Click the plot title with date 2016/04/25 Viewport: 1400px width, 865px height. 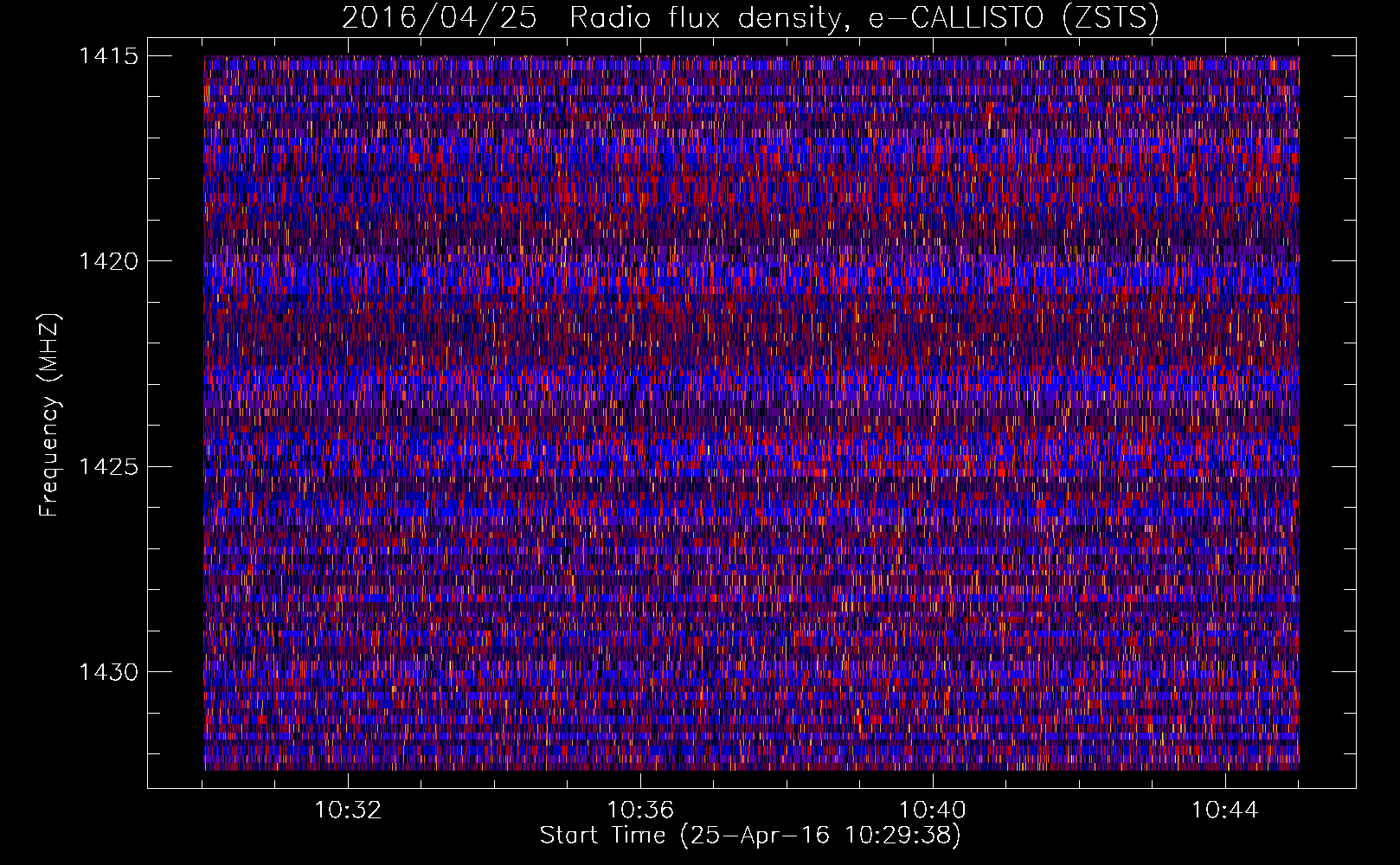pyautogui.click(x=750, y=17)
